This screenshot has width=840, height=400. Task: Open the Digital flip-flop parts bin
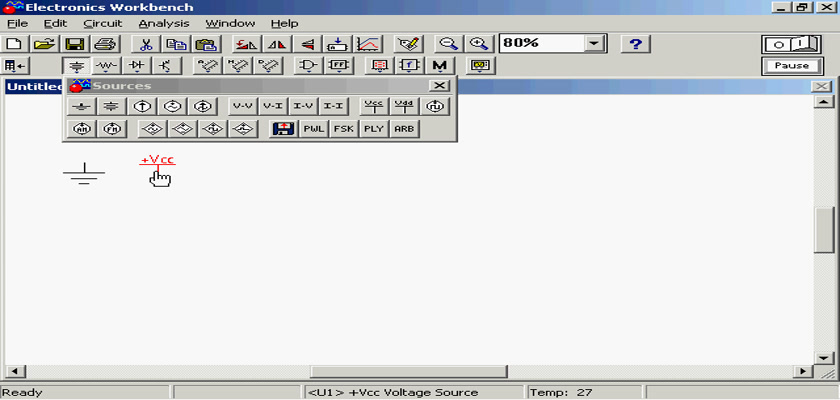pos(339,66)
